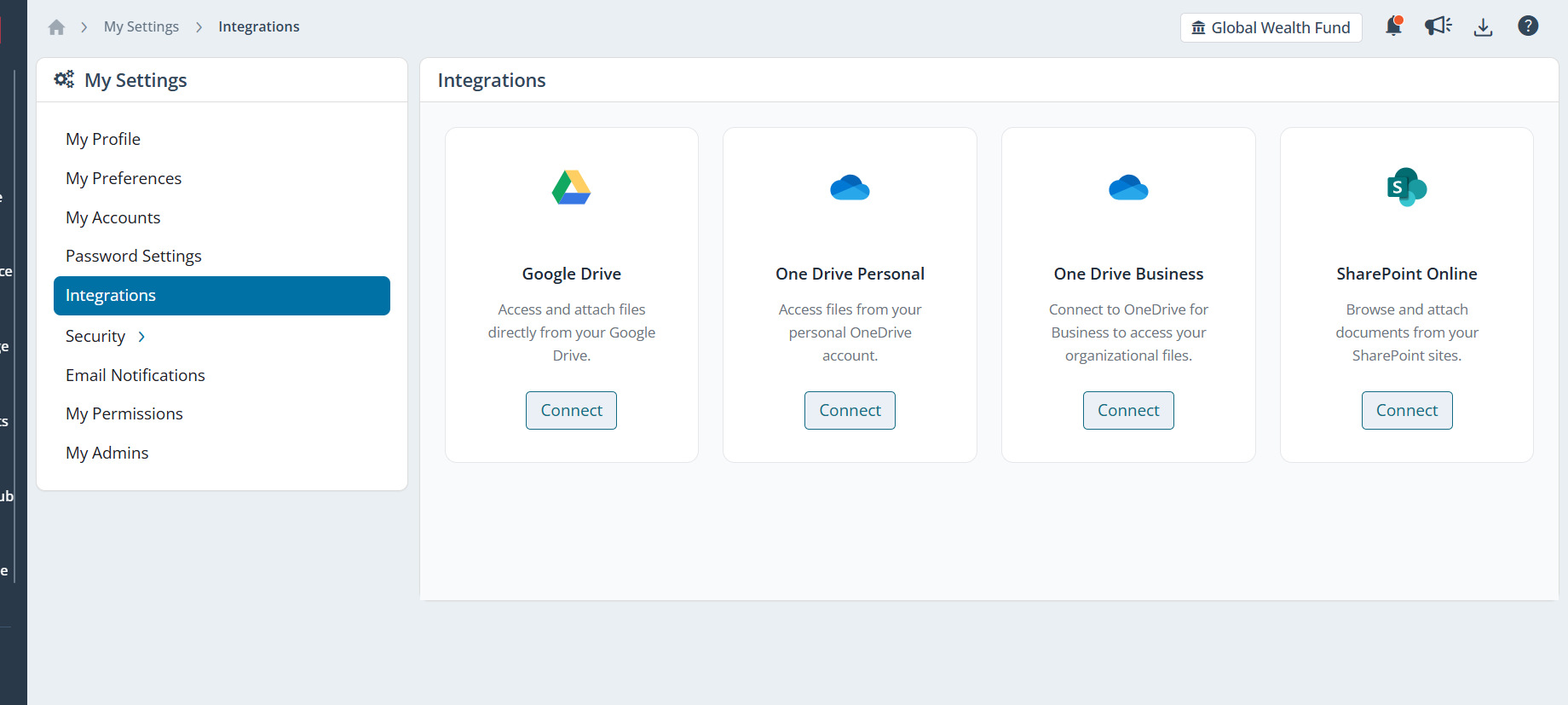
Task: Click the Integrations breadcrumb
Action: pos(259,26)
